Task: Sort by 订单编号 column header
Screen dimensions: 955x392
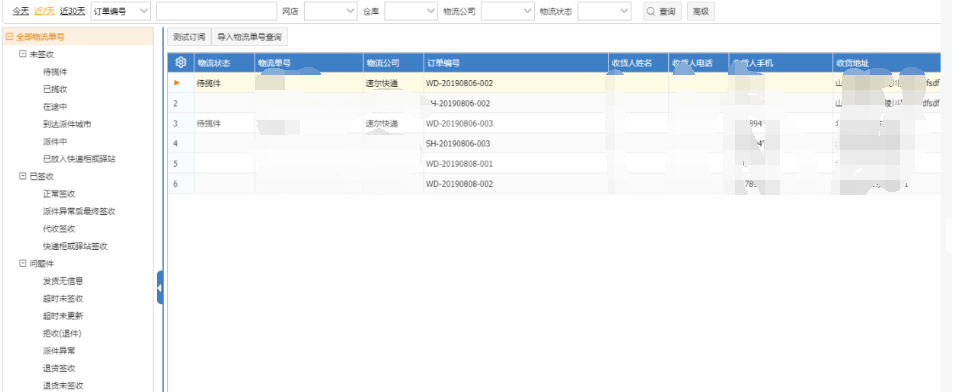Action: point(515,63)
